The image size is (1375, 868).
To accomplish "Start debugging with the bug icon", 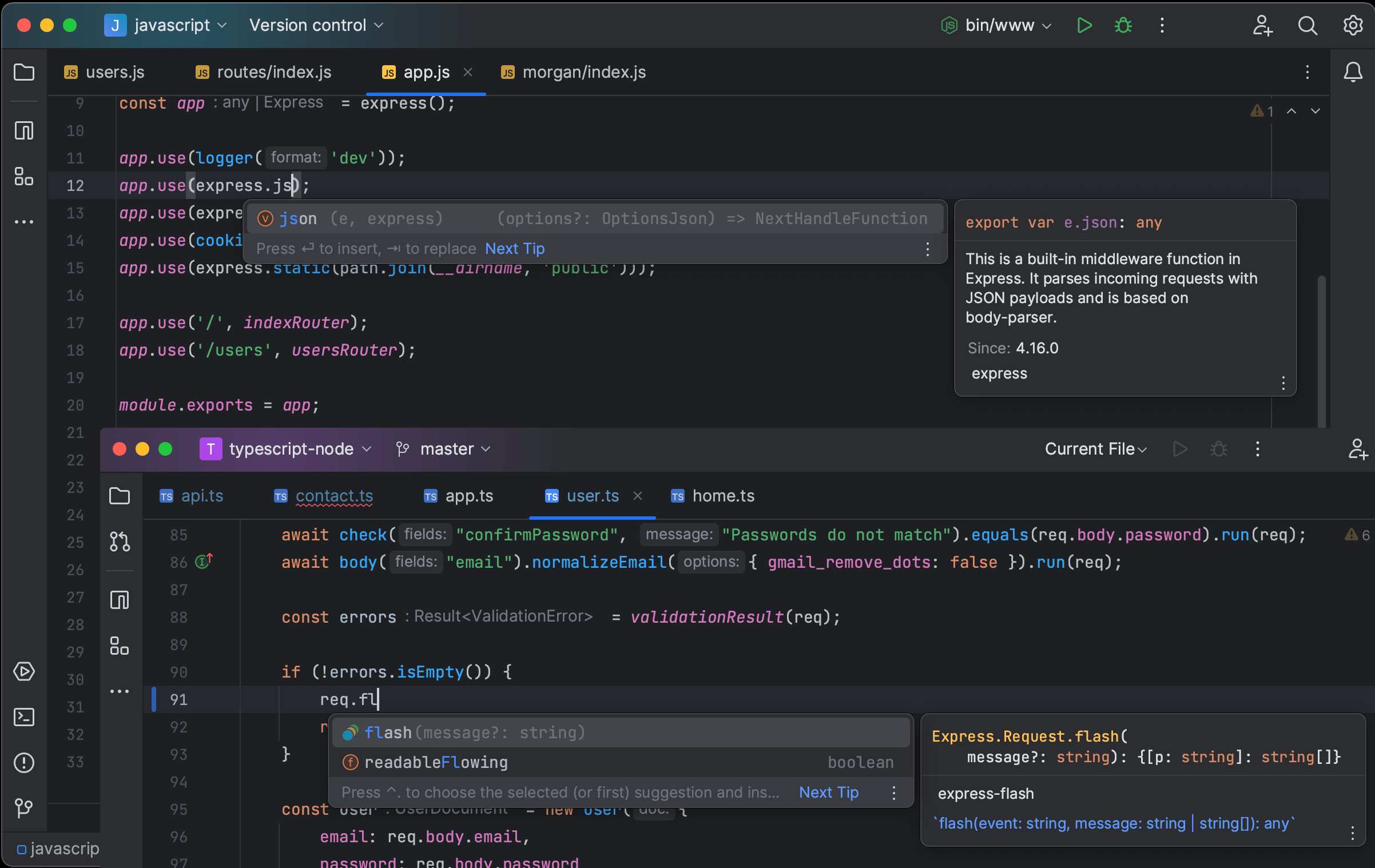I will point(1122,25).
